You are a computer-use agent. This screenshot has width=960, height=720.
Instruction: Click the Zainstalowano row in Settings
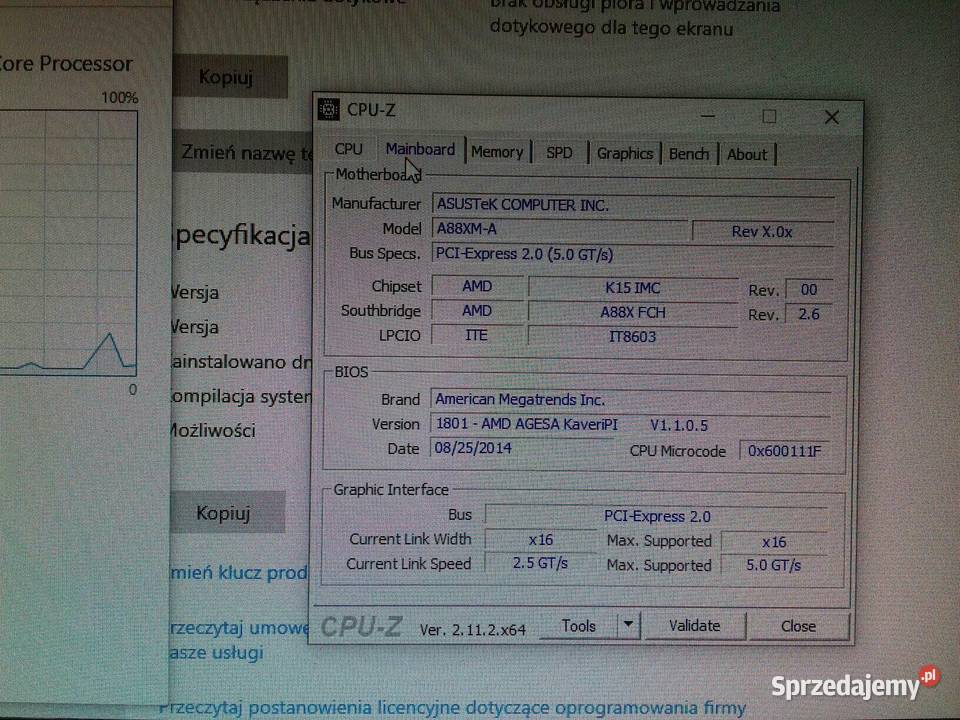pos(241,362)
